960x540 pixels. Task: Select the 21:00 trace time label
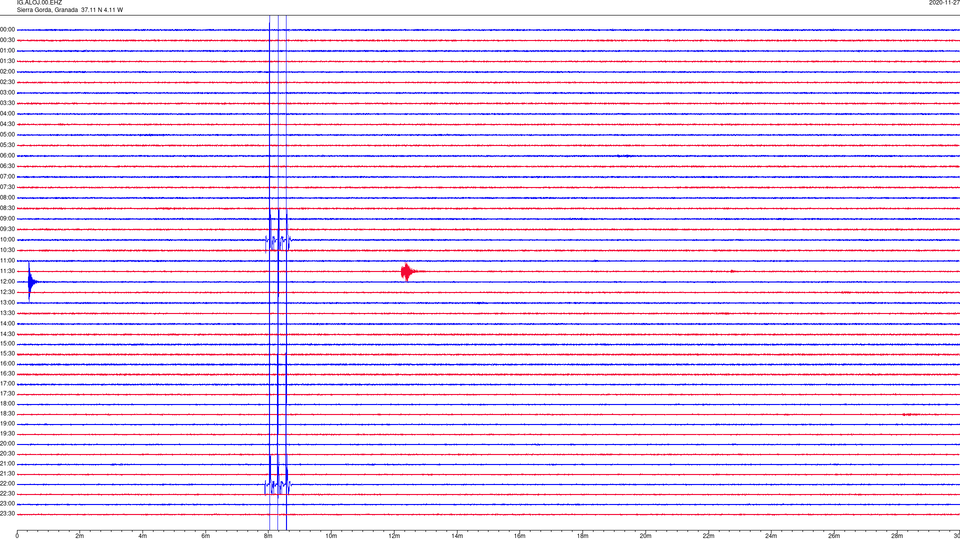click(7, 463)
